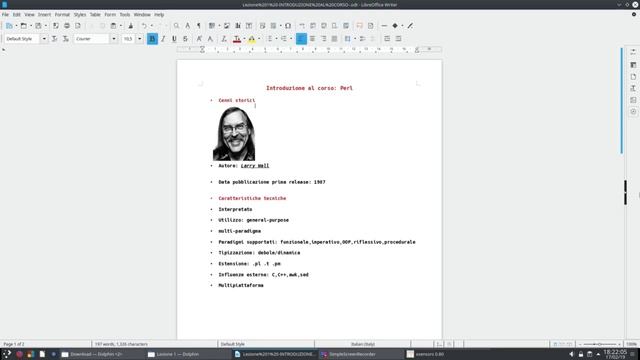Click the Insert Text Box icon
The width and height of the screenshot is (640, 360).
click(x=249, y=26)
